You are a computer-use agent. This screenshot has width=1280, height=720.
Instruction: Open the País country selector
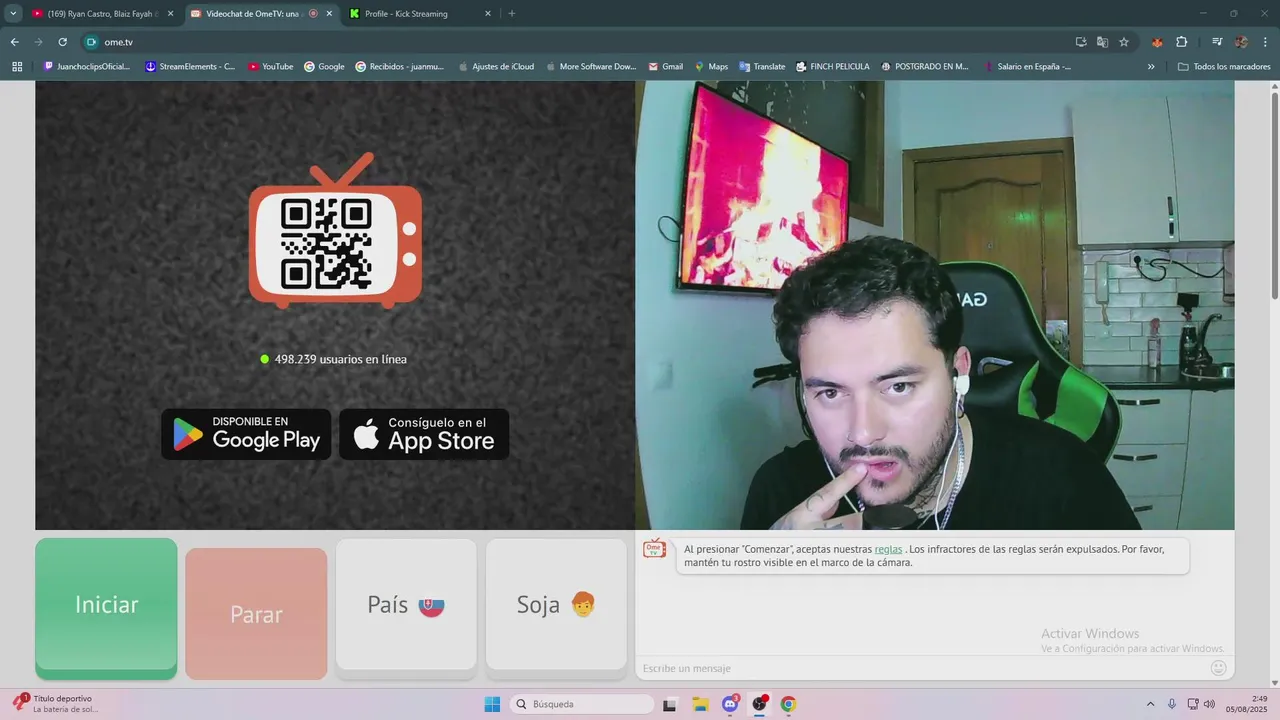[x=406, y=605]
